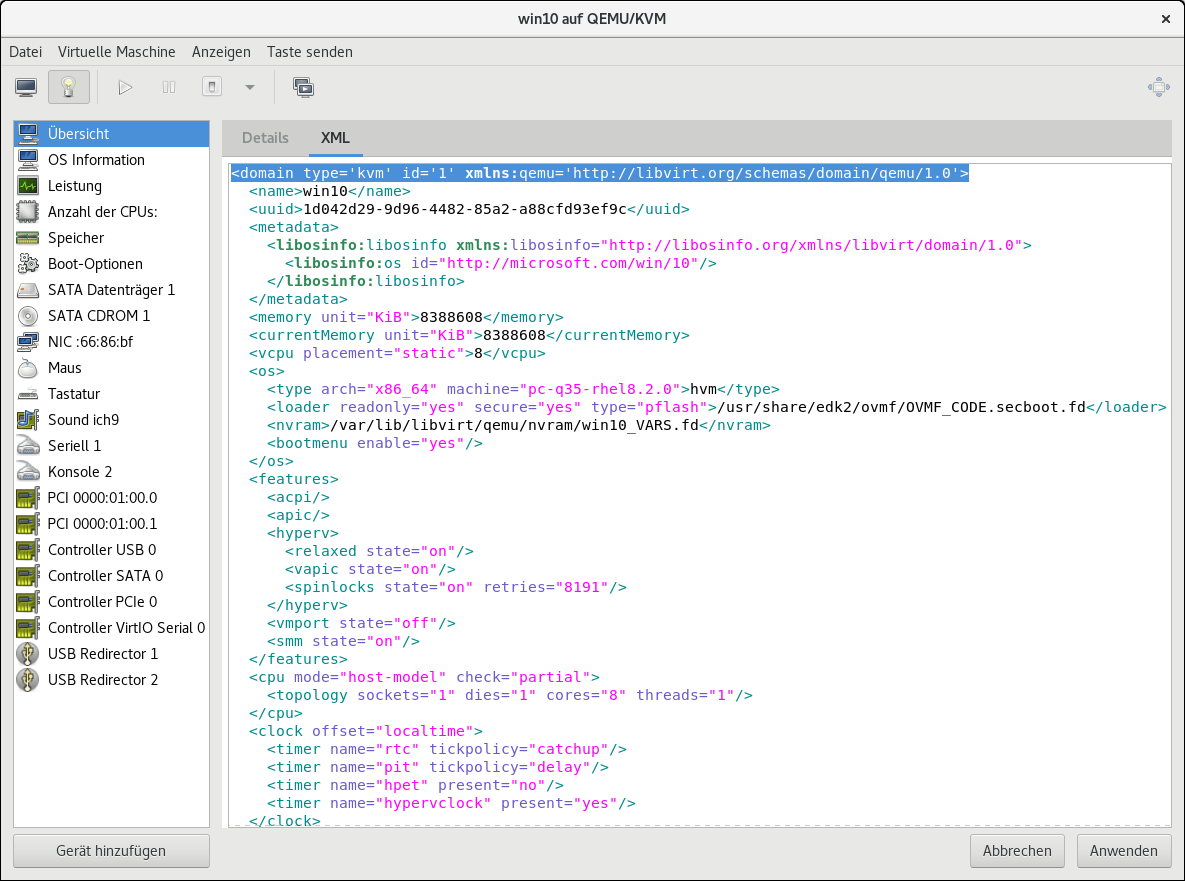
Task: Click the clock offset localtime line
Action: pos(366,731)
